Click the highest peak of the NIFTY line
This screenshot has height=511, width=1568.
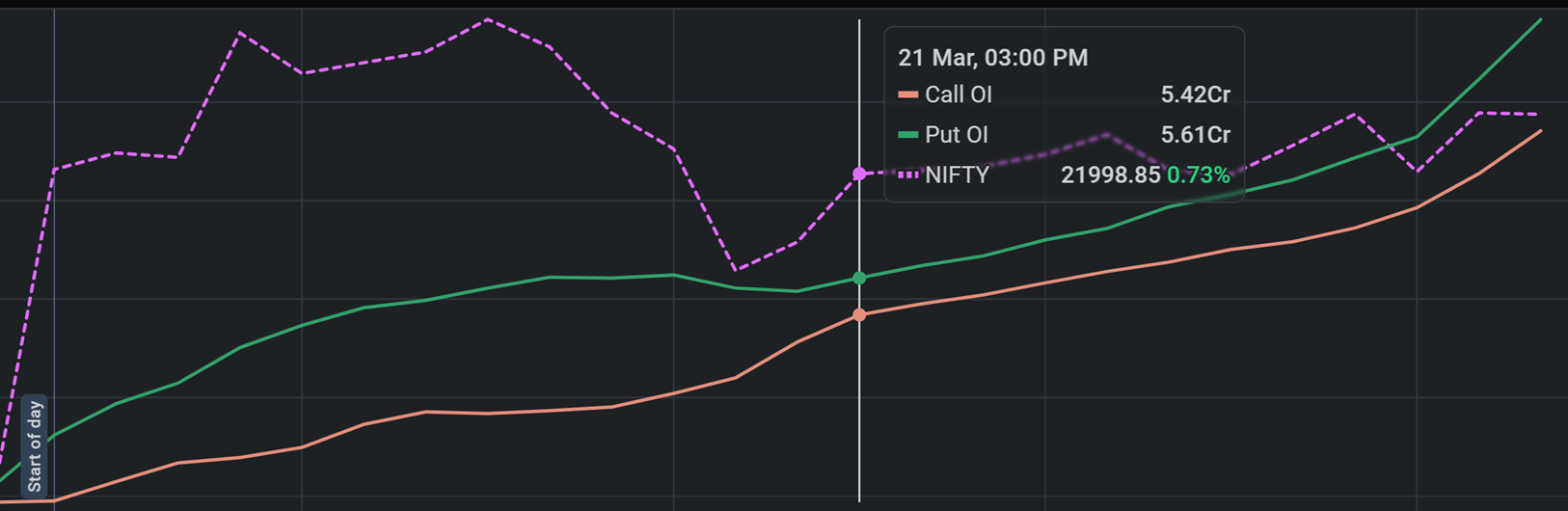pos(488,19)
